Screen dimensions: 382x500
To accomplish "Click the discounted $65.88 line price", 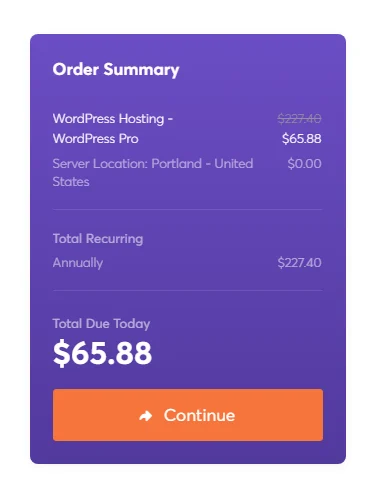I will point(302,138).
